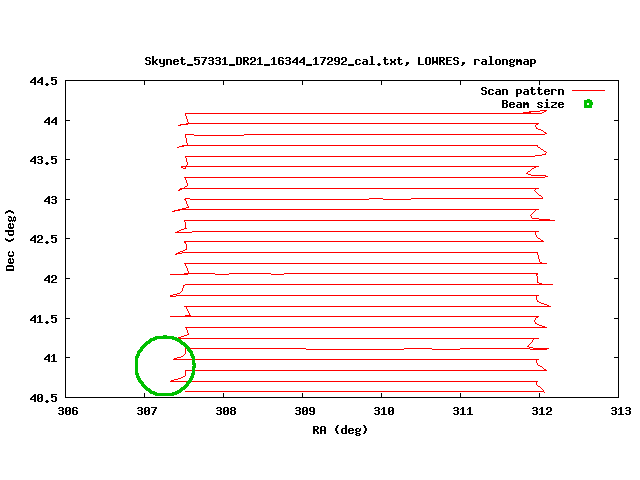
Task: Click the x-axis tick label 307
Action: point(147,411)
